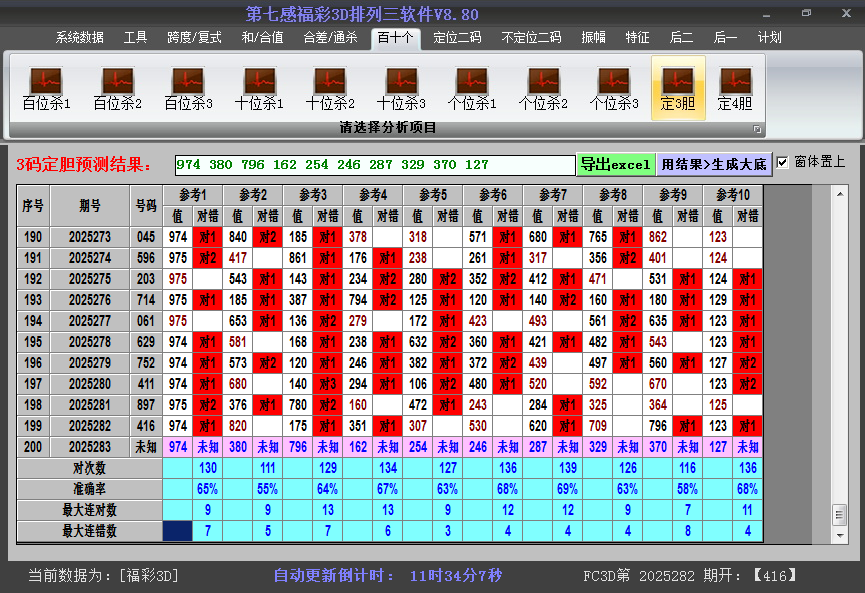Choose the 个位杀2 analysis icon
The image size is (865, 593).
pyautogui.click(x=543, y=88)
